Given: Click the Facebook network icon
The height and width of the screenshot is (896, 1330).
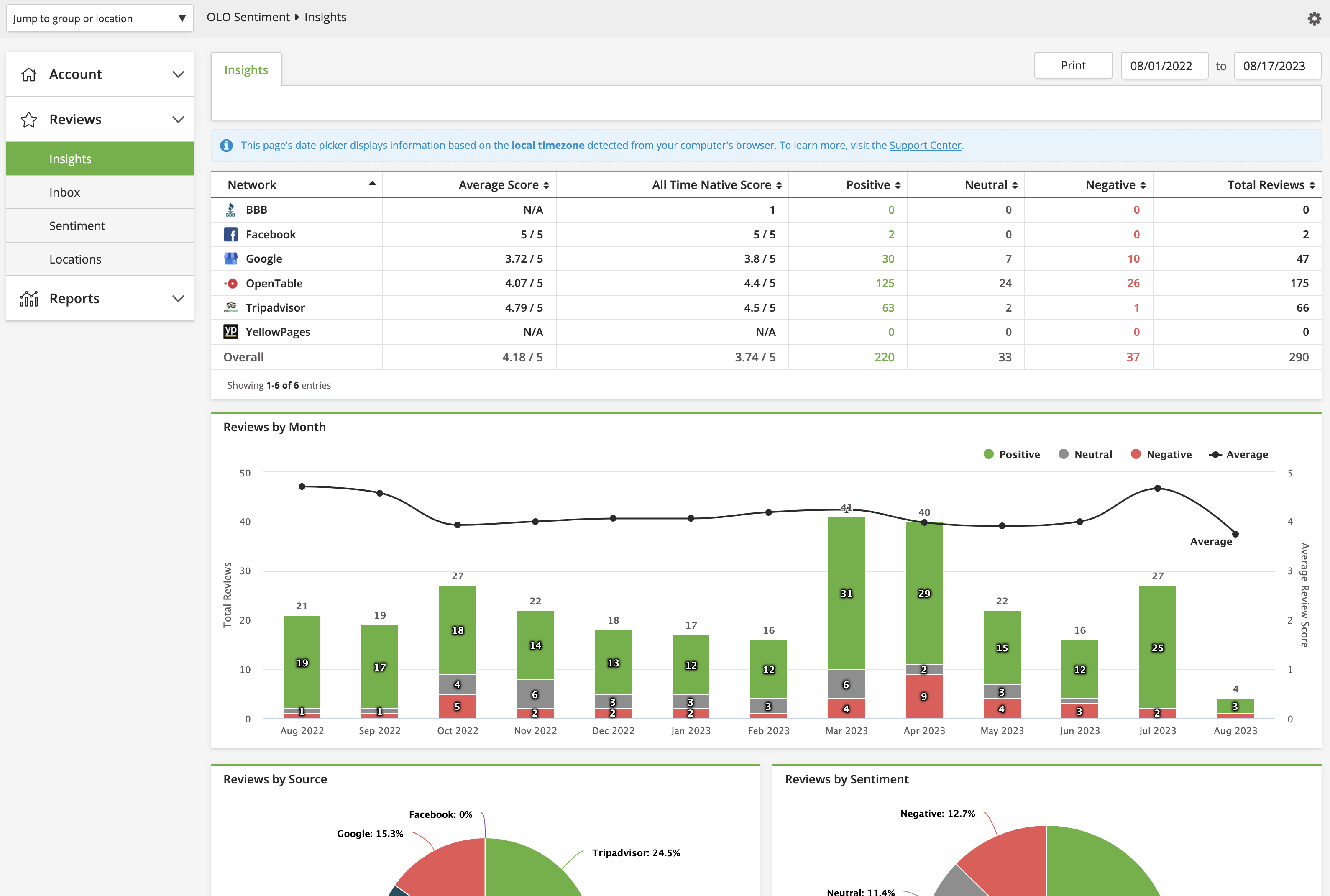Looking at the screenshot, I should tap(231, 234).
